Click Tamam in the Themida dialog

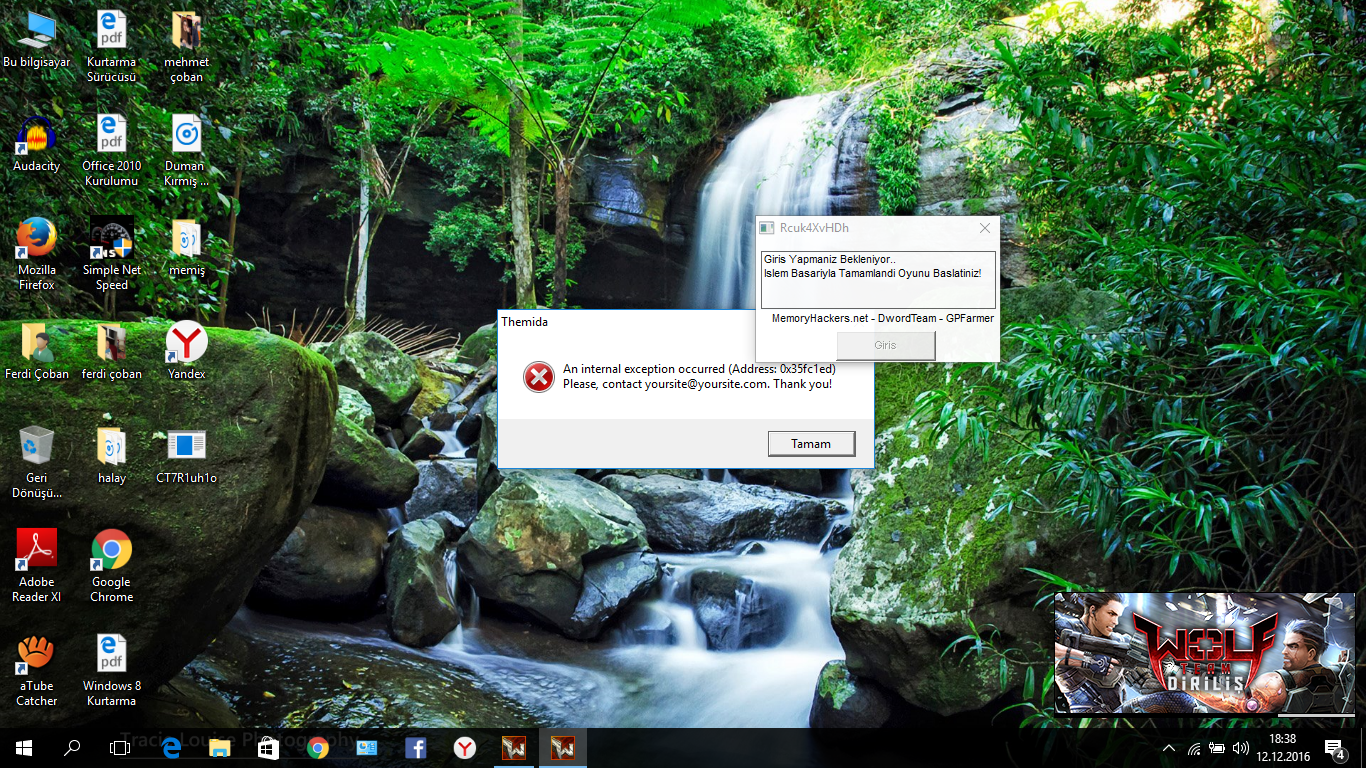(811, 444)
